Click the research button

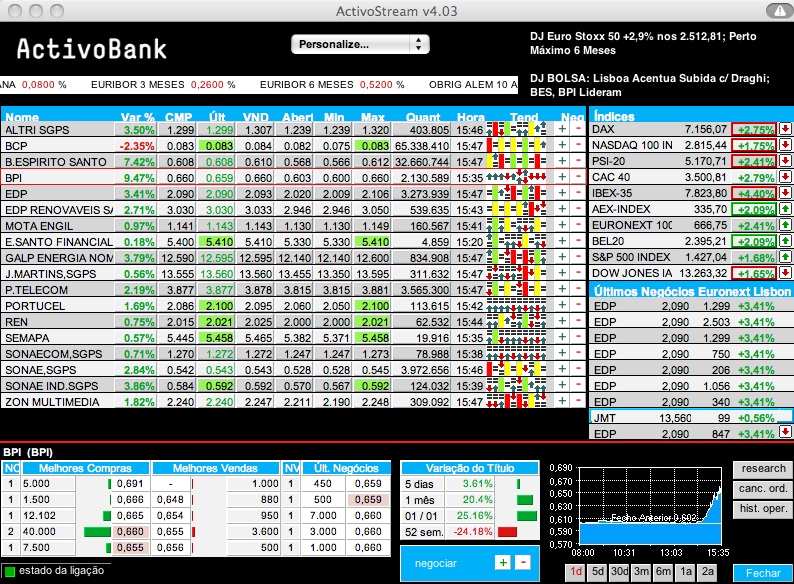763,469
